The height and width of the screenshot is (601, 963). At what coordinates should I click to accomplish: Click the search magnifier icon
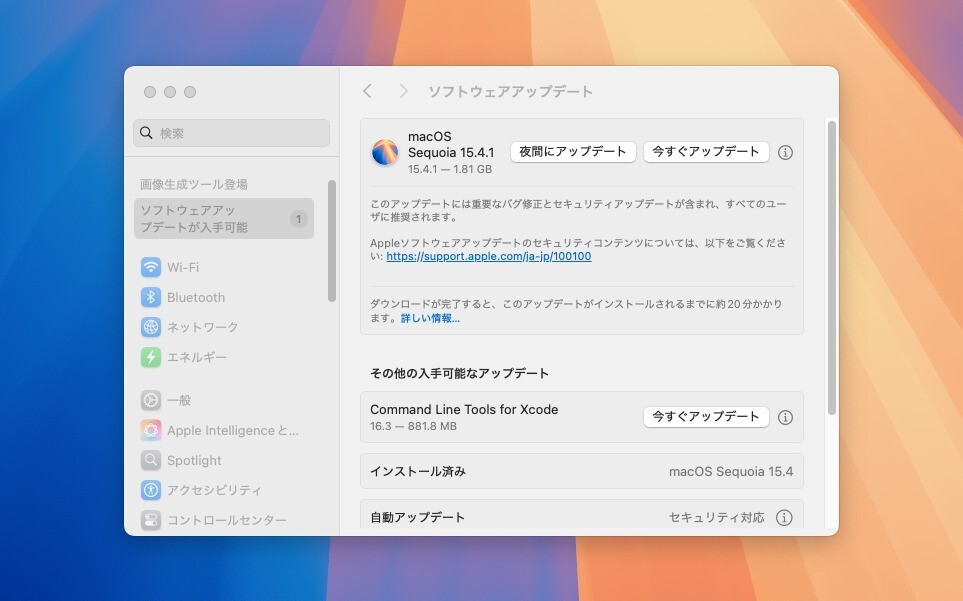pos(146,133)
